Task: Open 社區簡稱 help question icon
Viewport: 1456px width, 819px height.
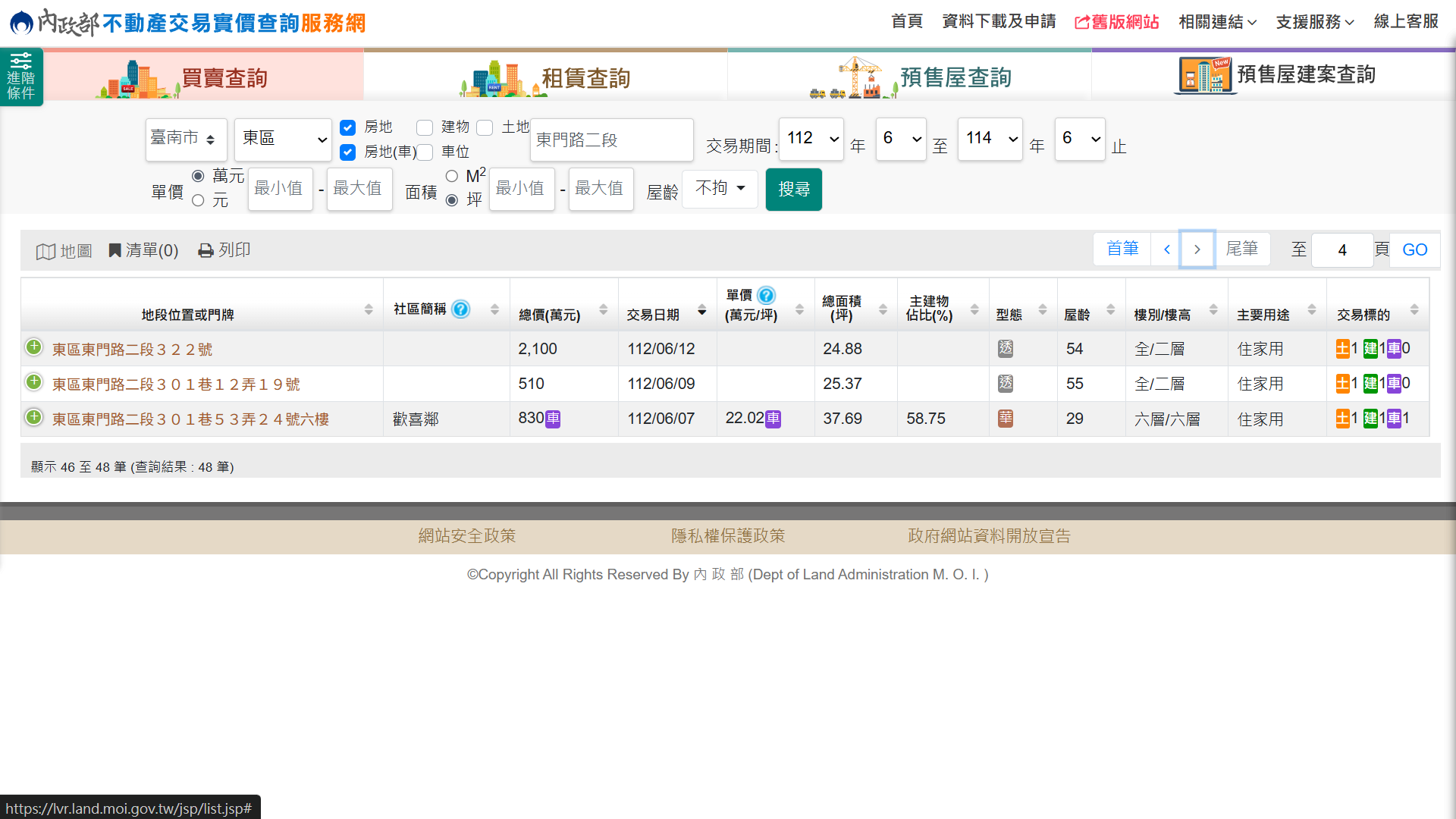Action: coord(460,309)
